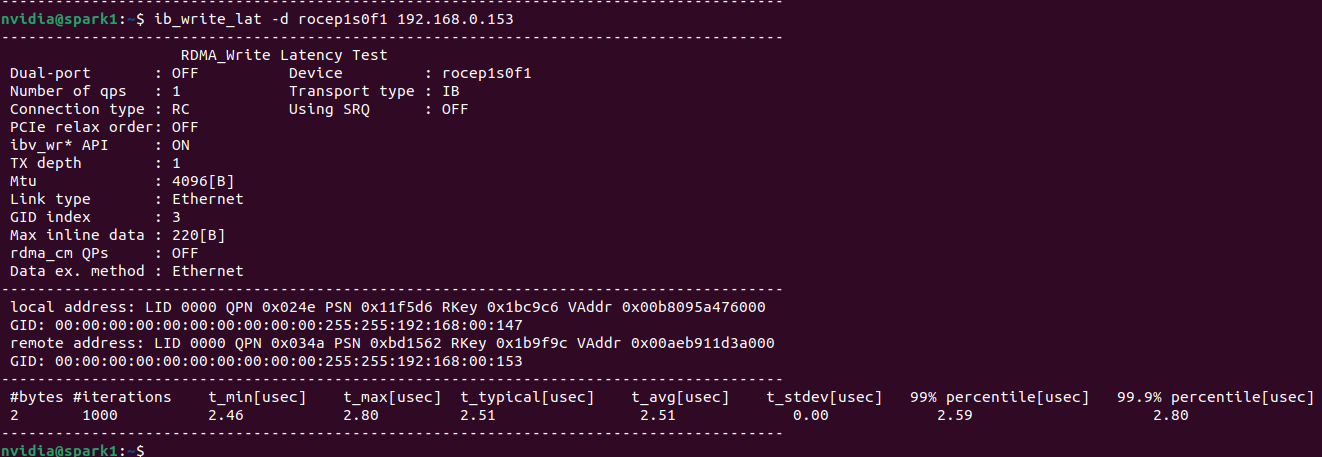Click the empty prompt at bottom
1322x457 pixels.
tap(72, 451)
